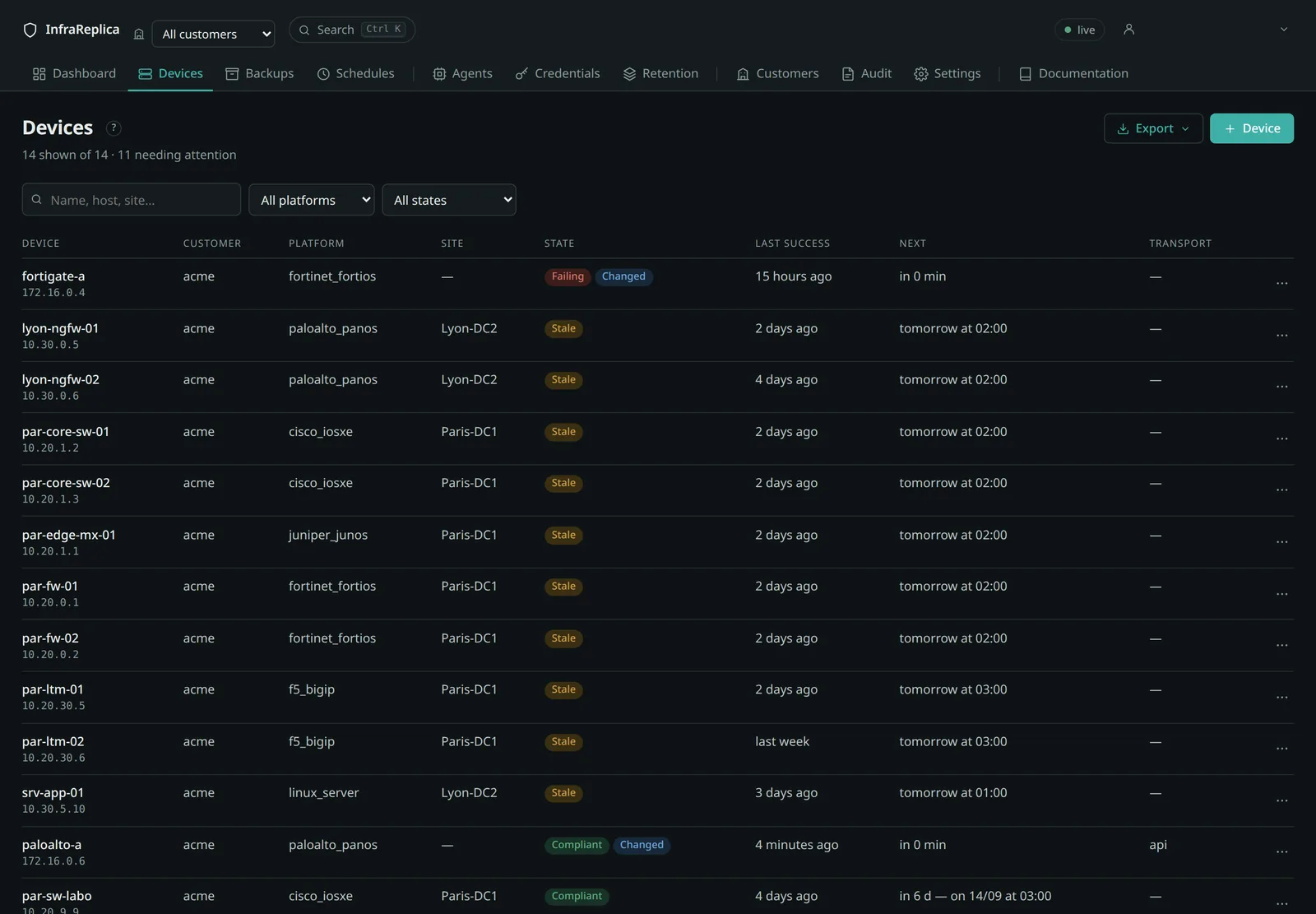Click the Changed badge on fortigate-a

[x=623, y=276]
